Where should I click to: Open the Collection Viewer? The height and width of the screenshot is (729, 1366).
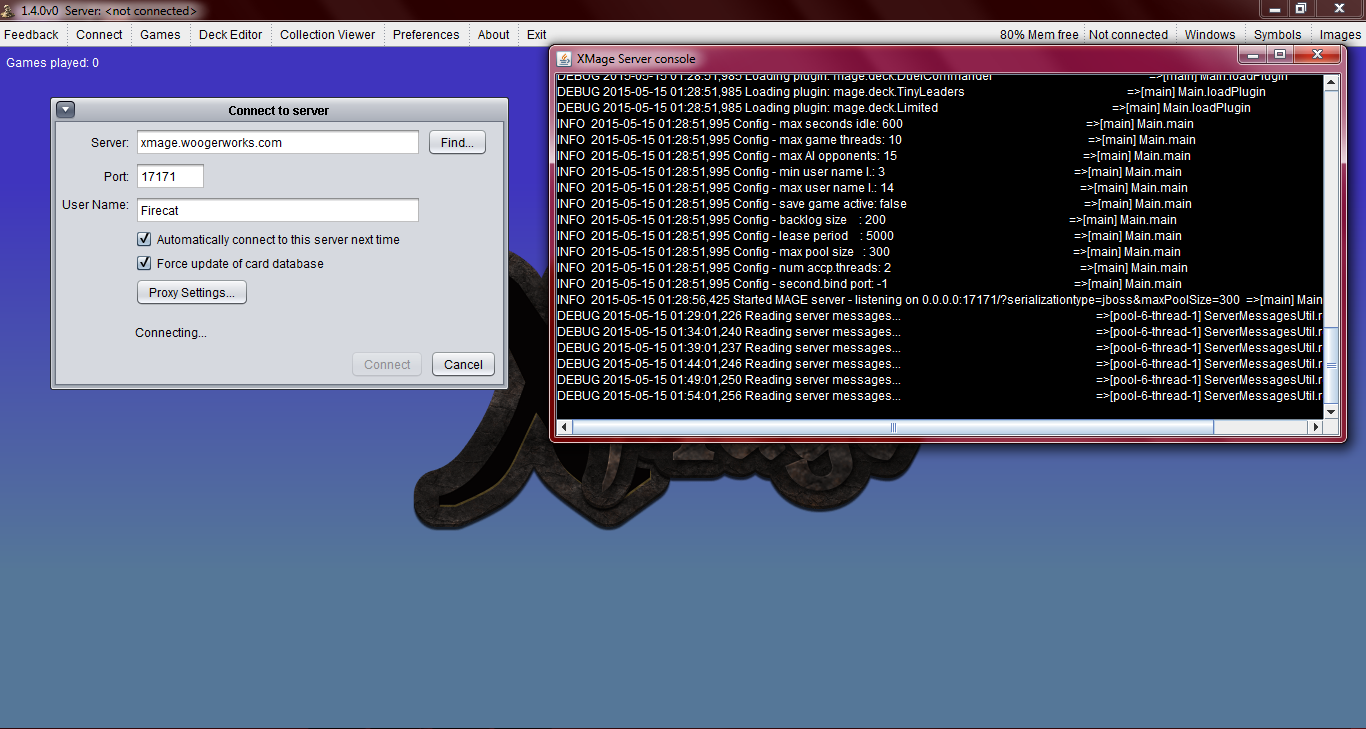point(327,34)
